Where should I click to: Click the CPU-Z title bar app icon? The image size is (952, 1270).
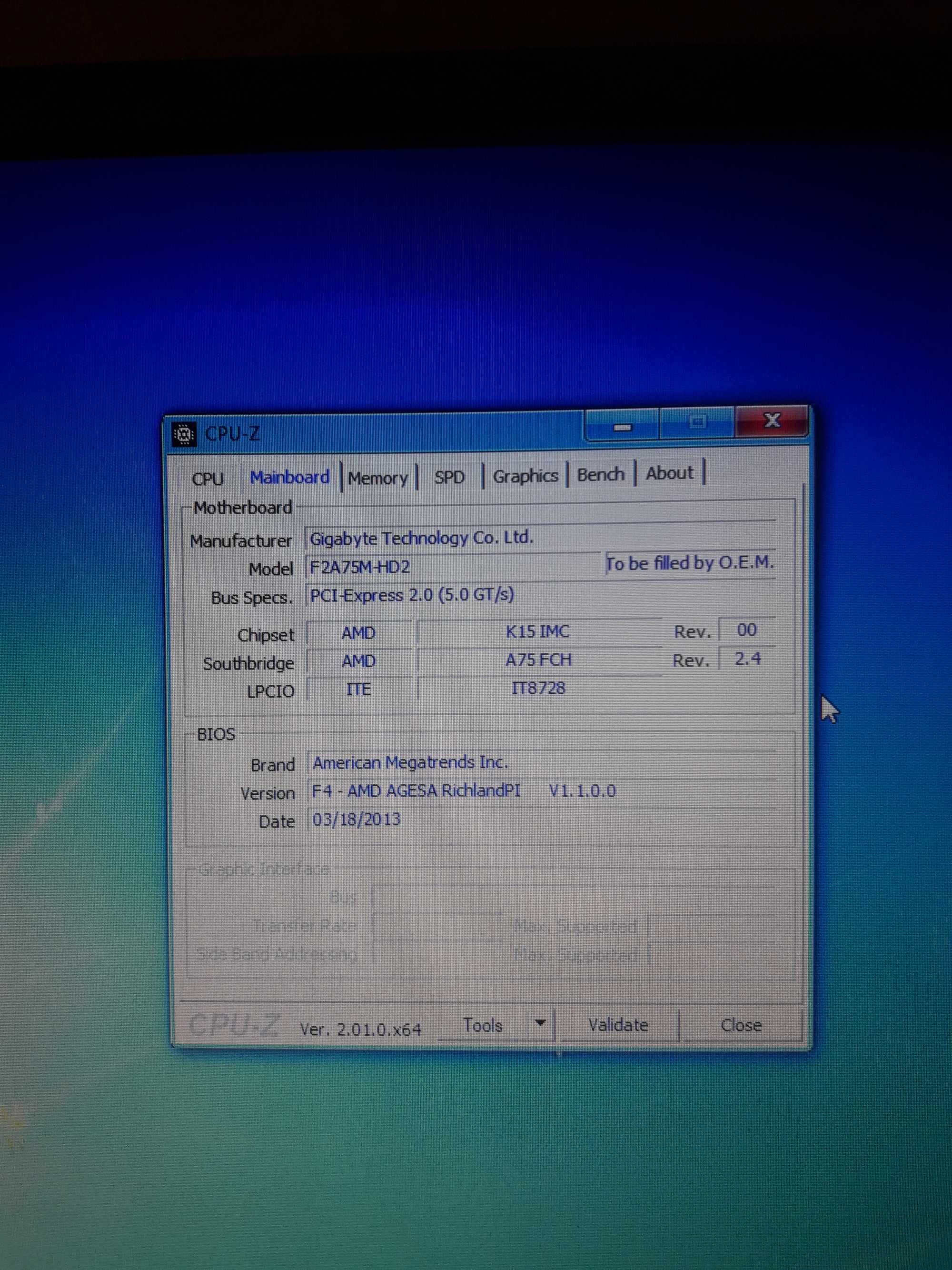[x=184, y=435]
